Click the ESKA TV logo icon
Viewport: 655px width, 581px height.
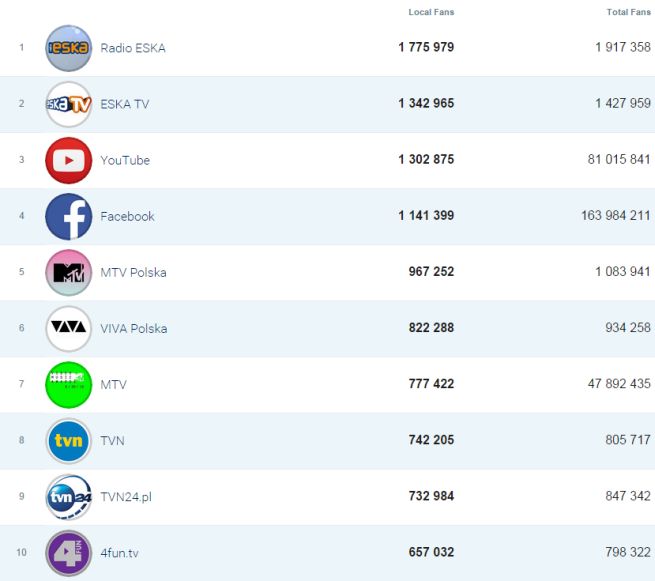[68, 104]
